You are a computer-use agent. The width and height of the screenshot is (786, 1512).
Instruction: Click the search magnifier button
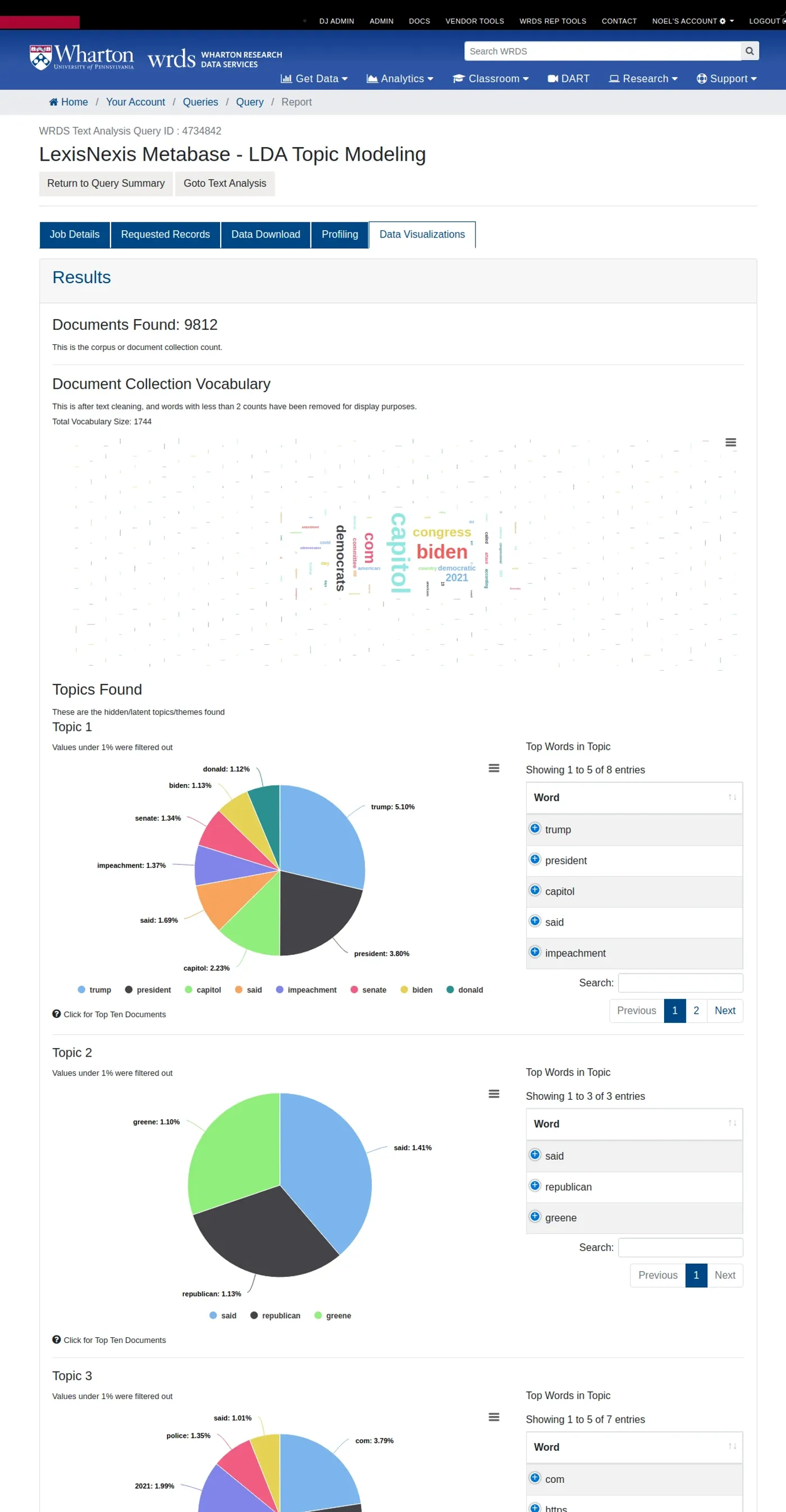click(x=749, y=51)
